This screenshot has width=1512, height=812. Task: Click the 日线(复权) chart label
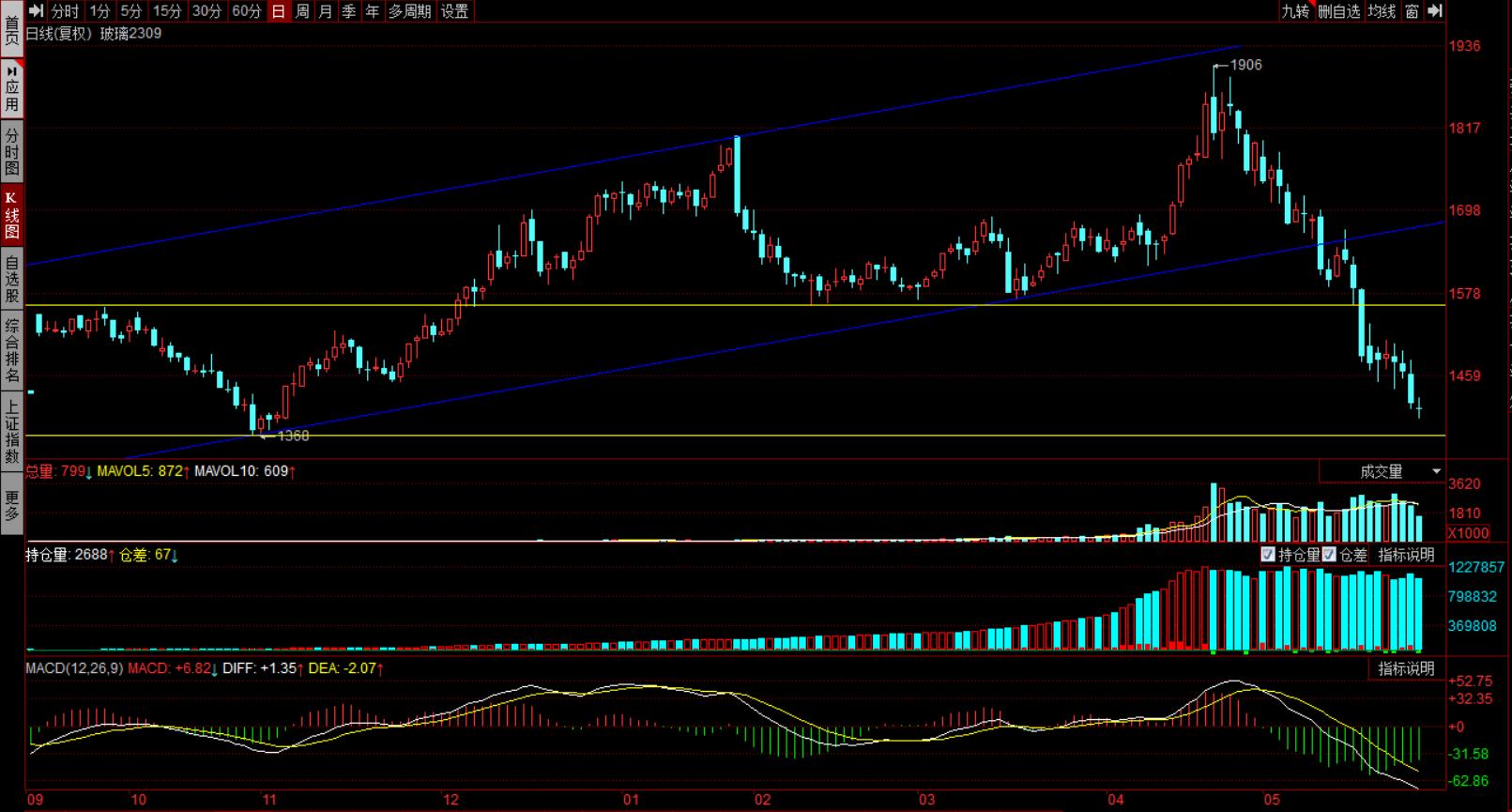59,34
